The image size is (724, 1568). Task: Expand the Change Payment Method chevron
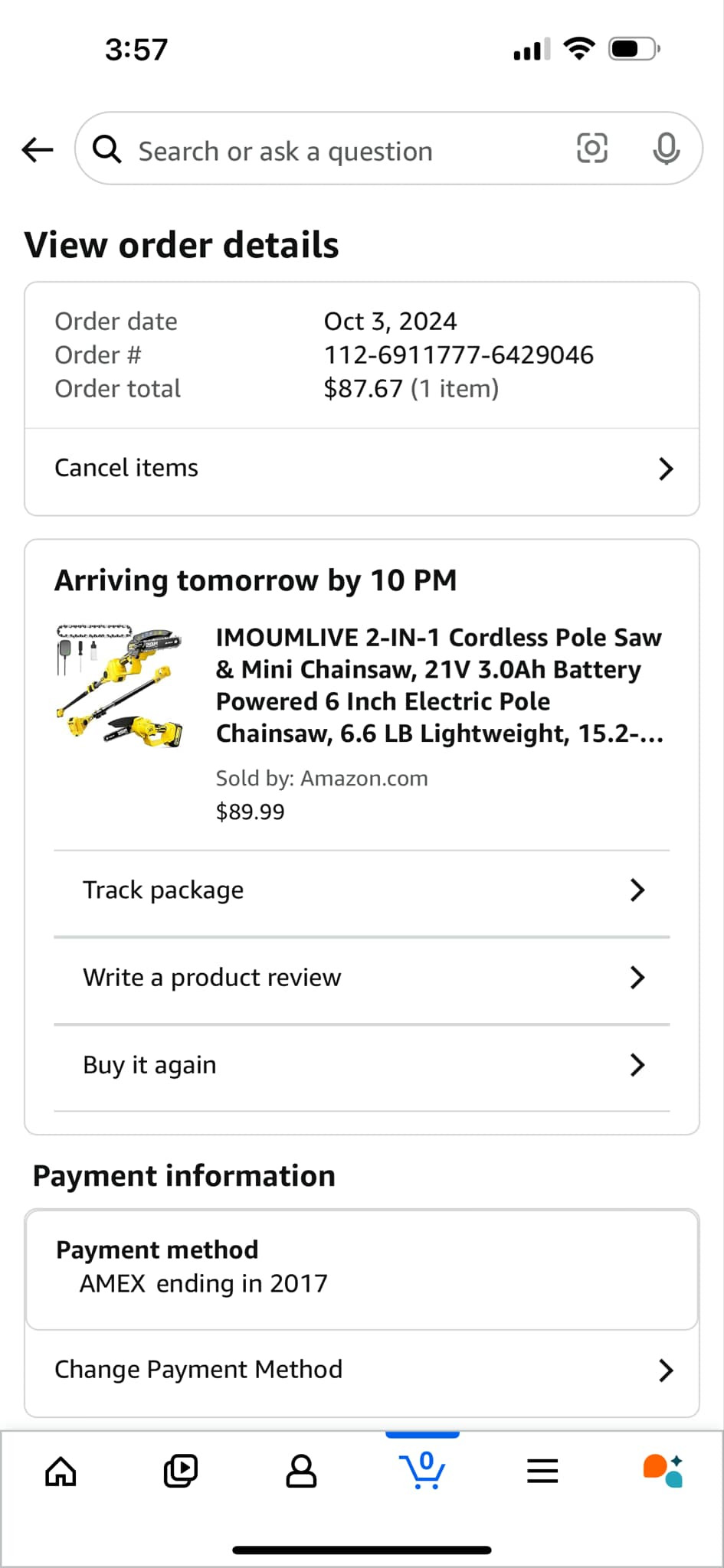[x=665, y=1370]
